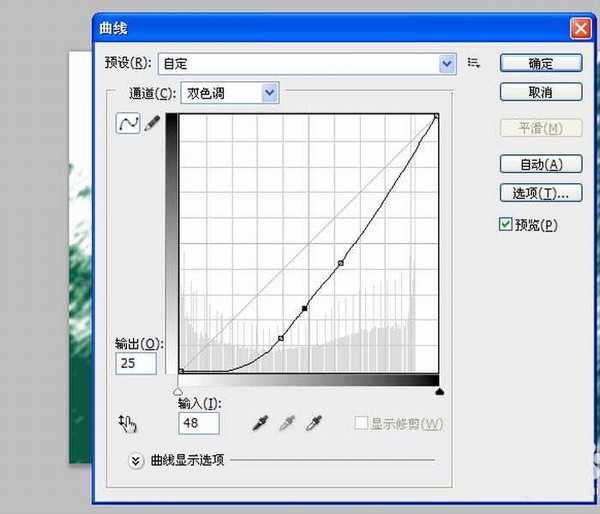Screen dimensions: 600x514
Task: Click the 自动 auto button
Action: [540, 164]
